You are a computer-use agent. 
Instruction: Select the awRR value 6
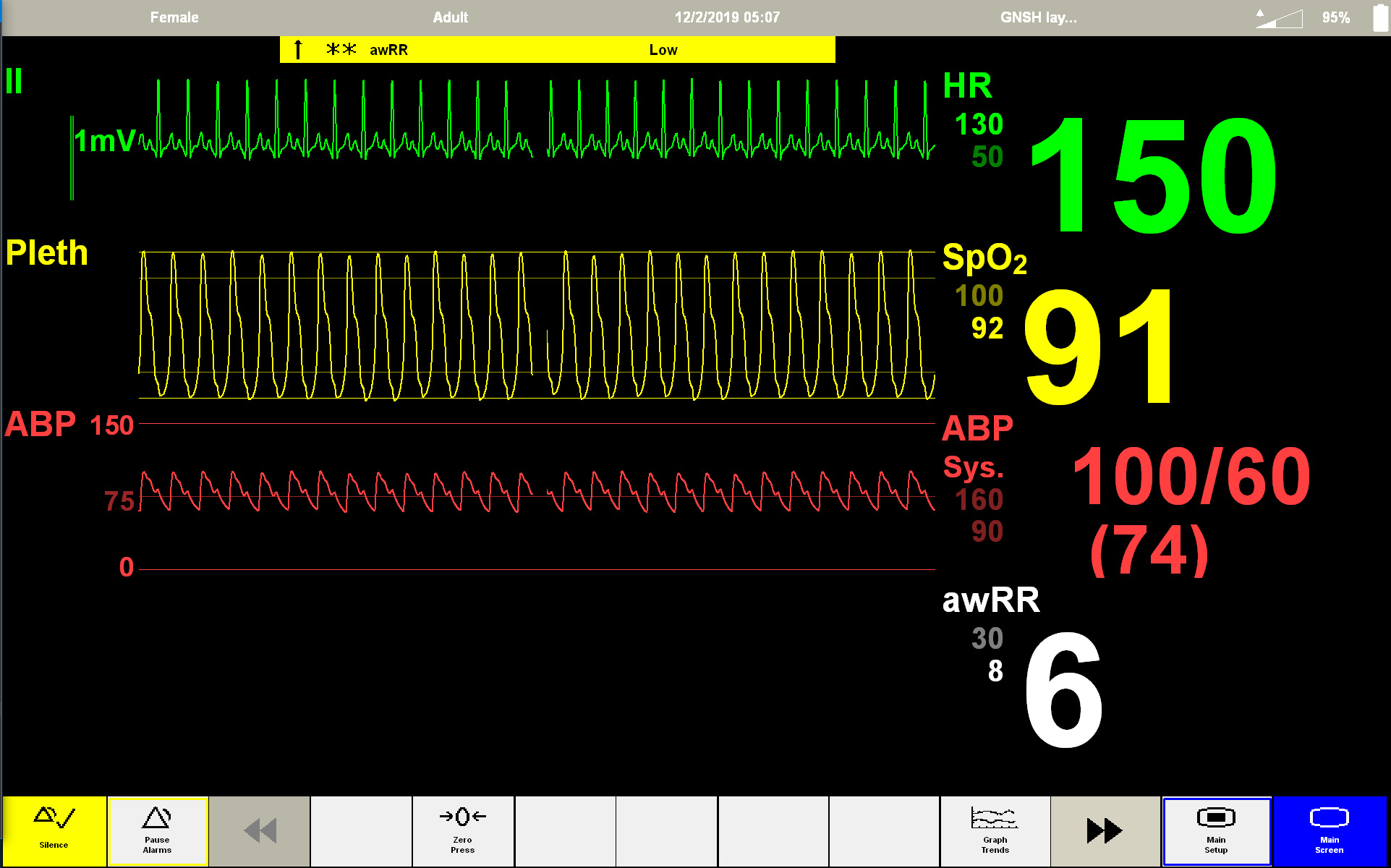(x=1063, y=691)
